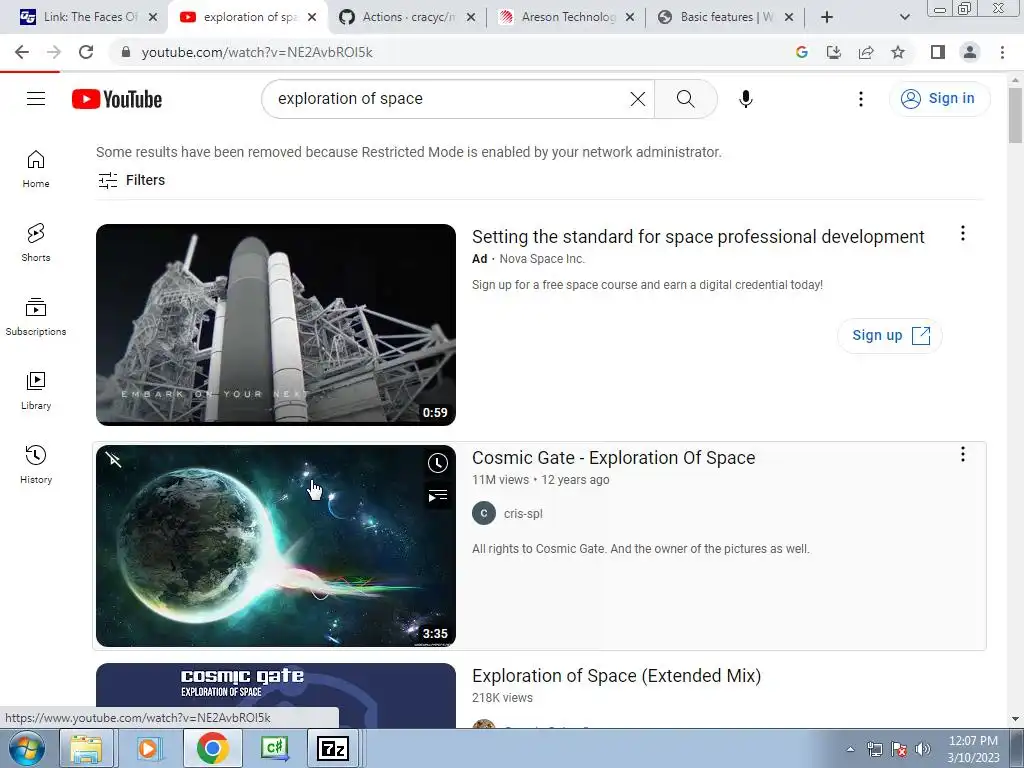Click the browser address bar URL
Image resolution: width=1024 pixels, height=768 pixels.
(257, 52)
